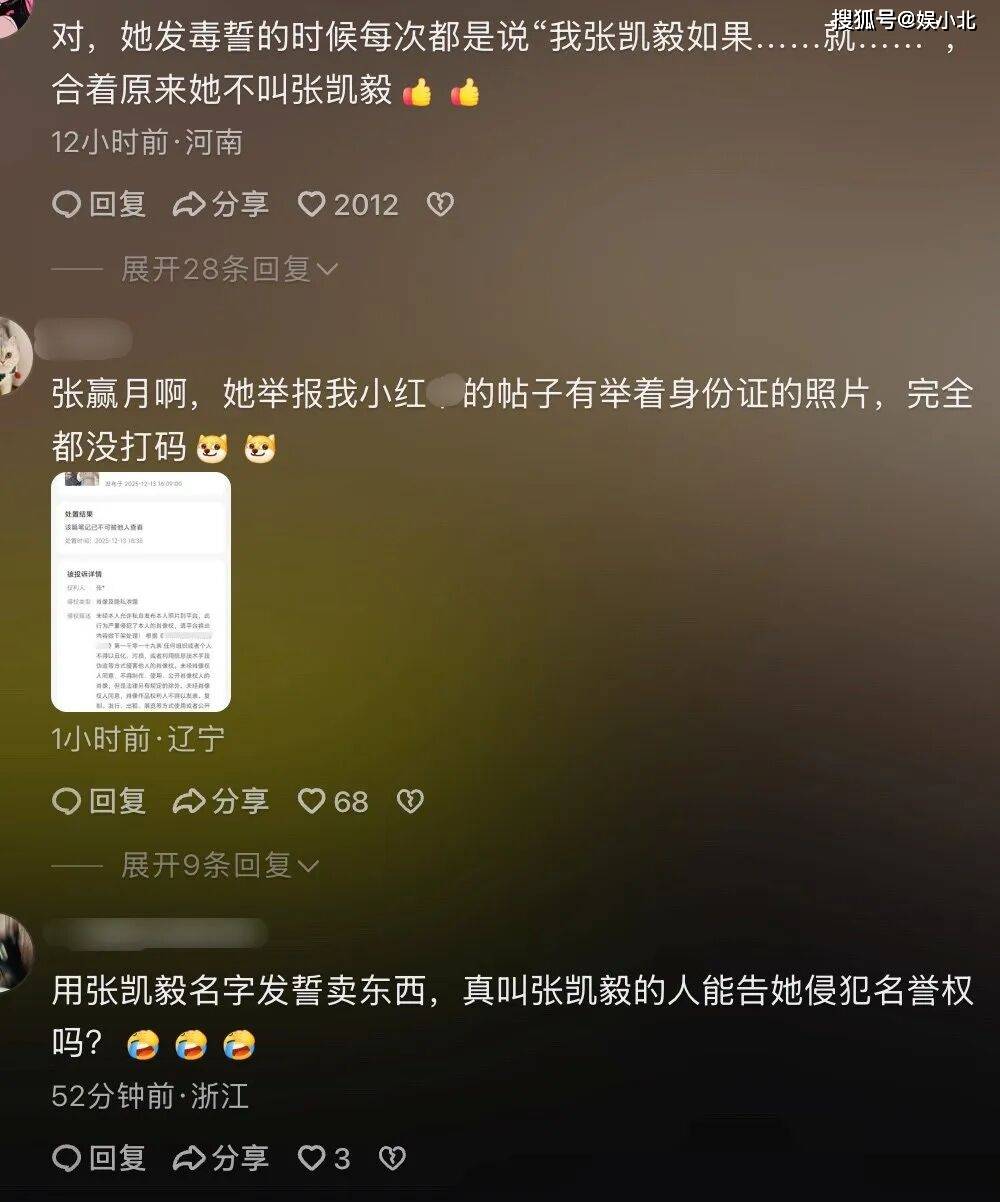1000x1202 pixels.
Task: Share the Liaoning comment
Action: (221, 800)
